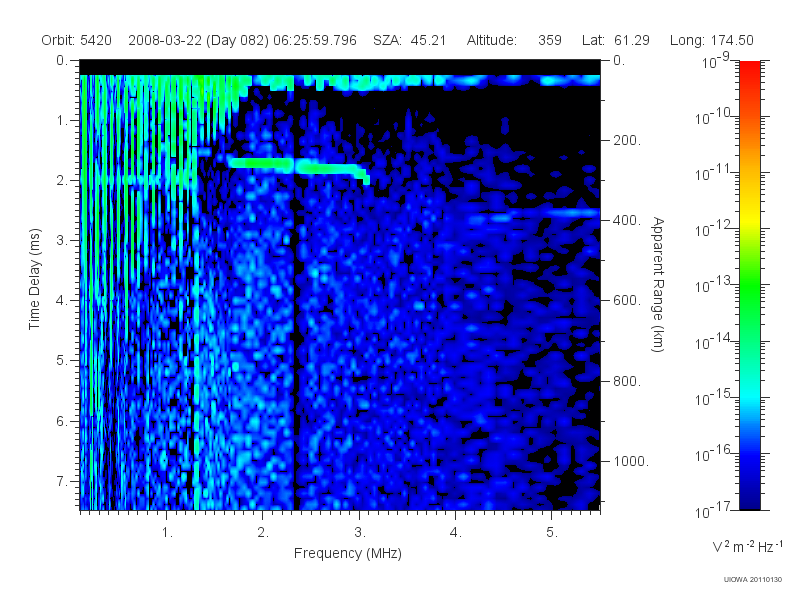The width and height of the screenshot is (800, 600).
Task: Click the apparent range tick label '1000.'
Action: pos(631,461)
